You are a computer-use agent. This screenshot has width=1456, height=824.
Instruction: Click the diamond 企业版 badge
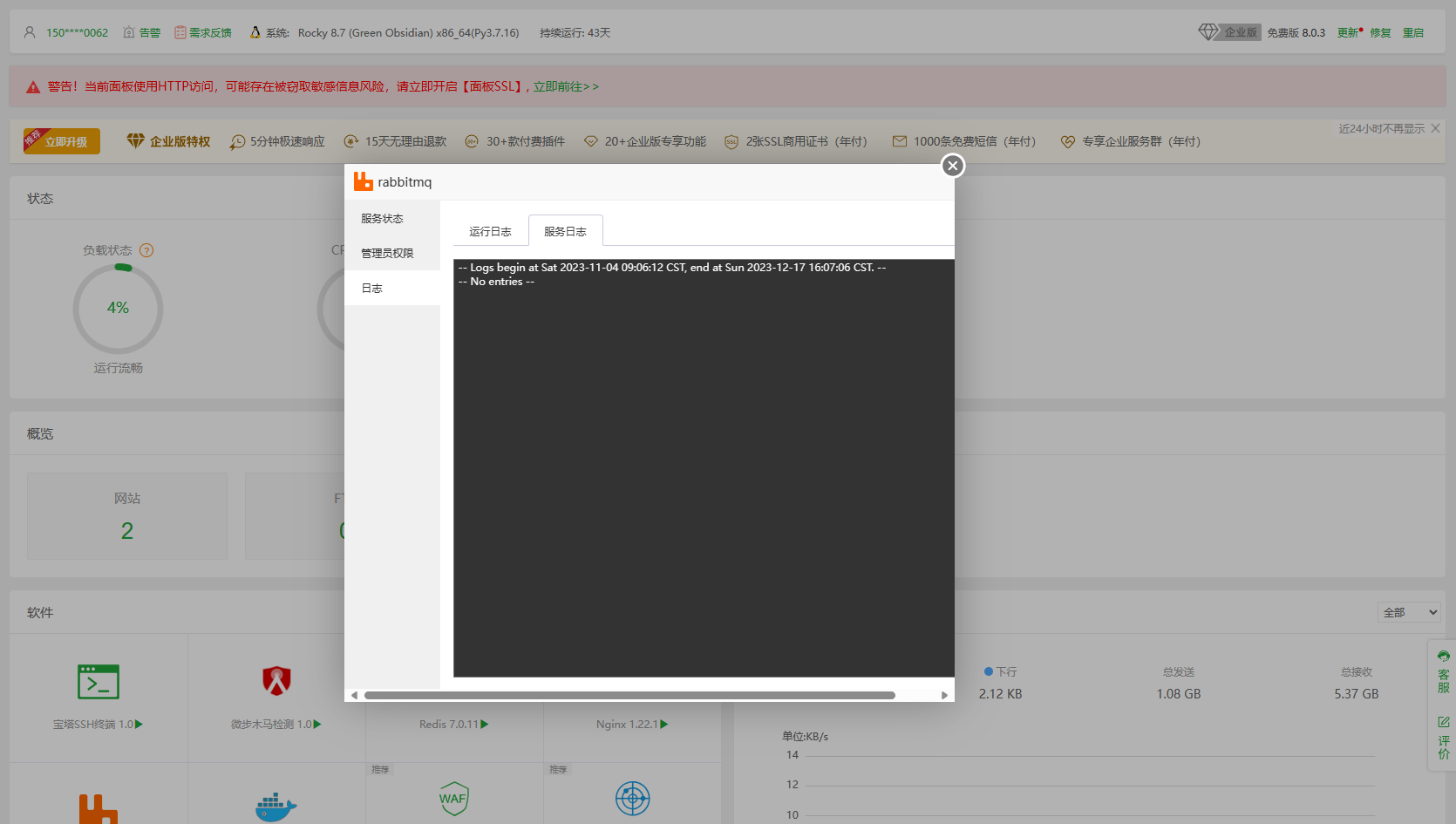(x=1229, y=32)
